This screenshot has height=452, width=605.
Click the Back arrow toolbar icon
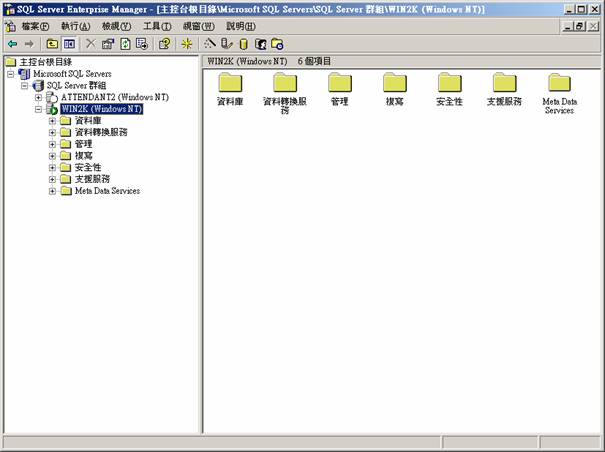pos(11,44)
